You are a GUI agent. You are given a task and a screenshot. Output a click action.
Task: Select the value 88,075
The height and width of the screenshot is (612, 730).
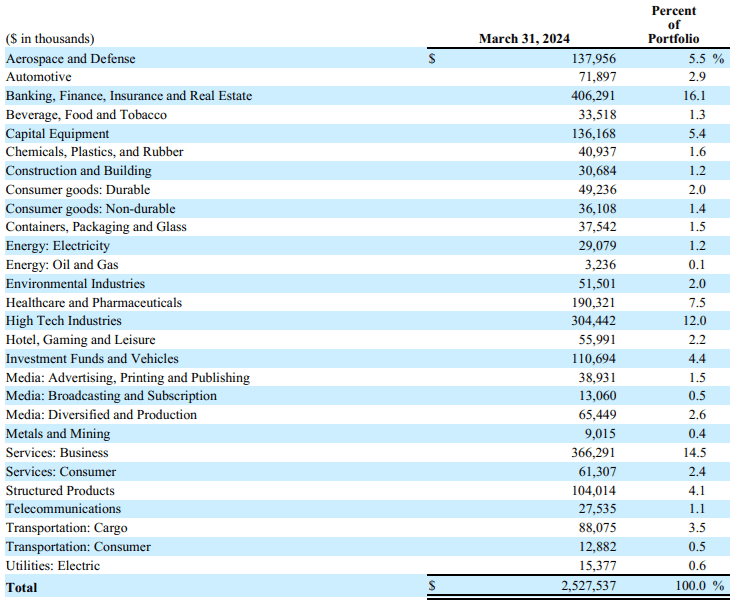(x=597, y=528)
